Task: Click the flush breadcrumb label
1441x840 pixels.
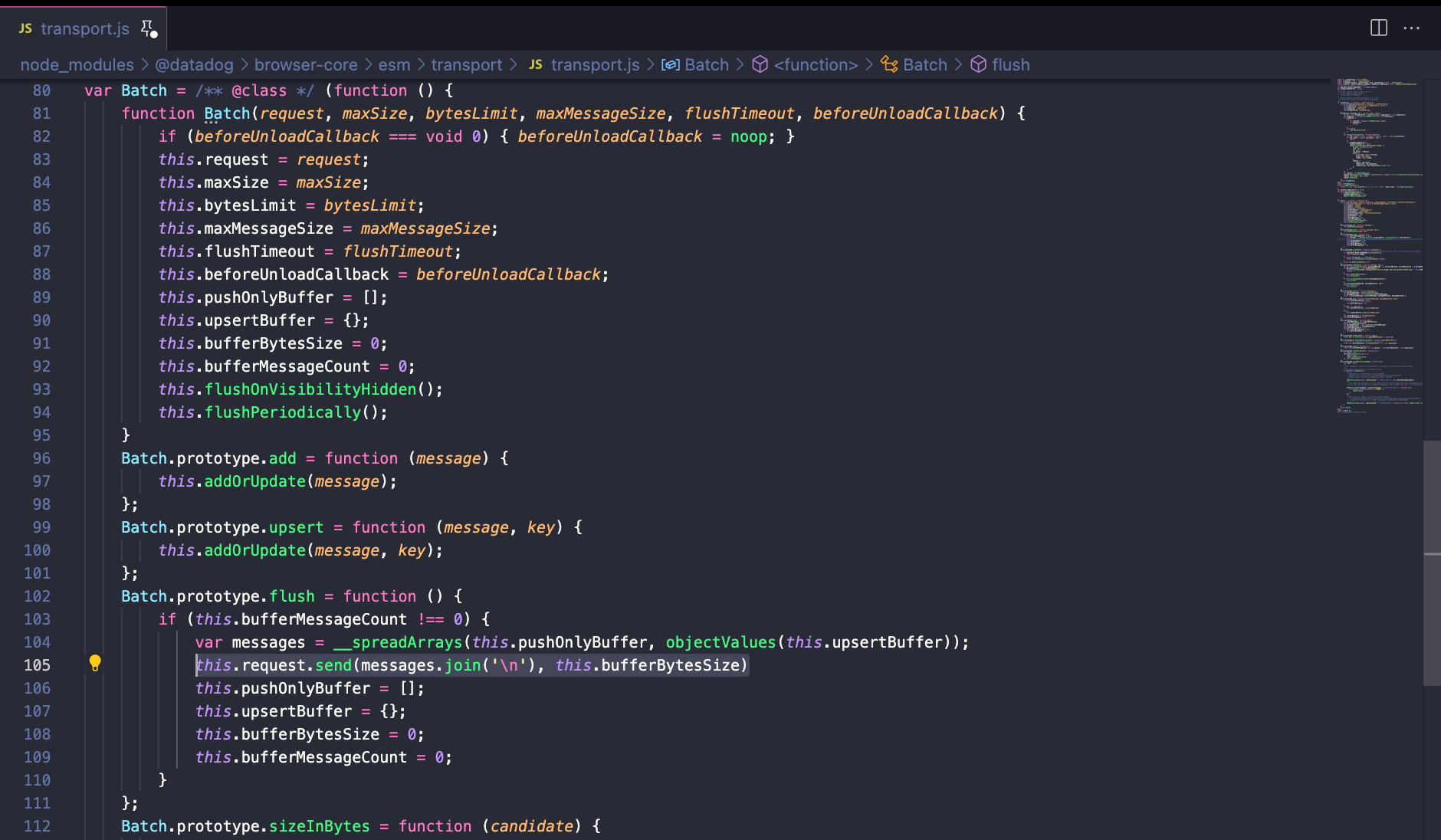Action: coord(1010,64)
